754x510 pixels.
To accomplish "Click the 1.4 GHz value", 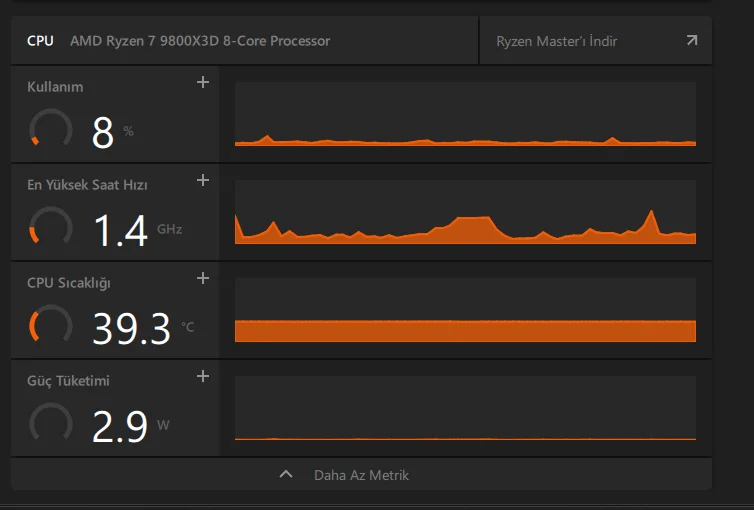I will coord(138,230).
